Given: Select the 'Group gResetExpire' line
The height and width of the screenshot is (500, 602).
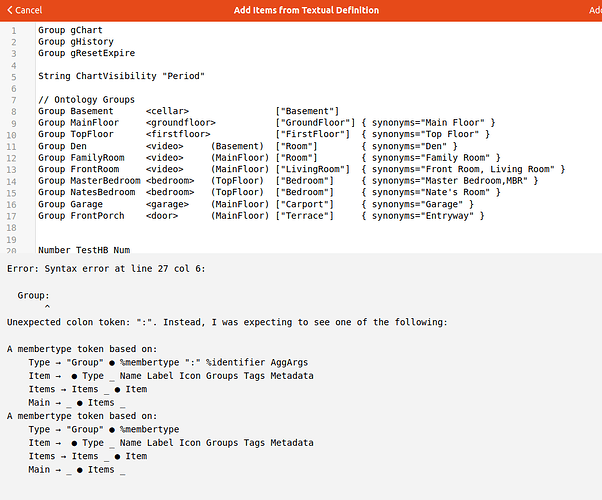Looking at the screenshot, I should (x=86, y=53).
